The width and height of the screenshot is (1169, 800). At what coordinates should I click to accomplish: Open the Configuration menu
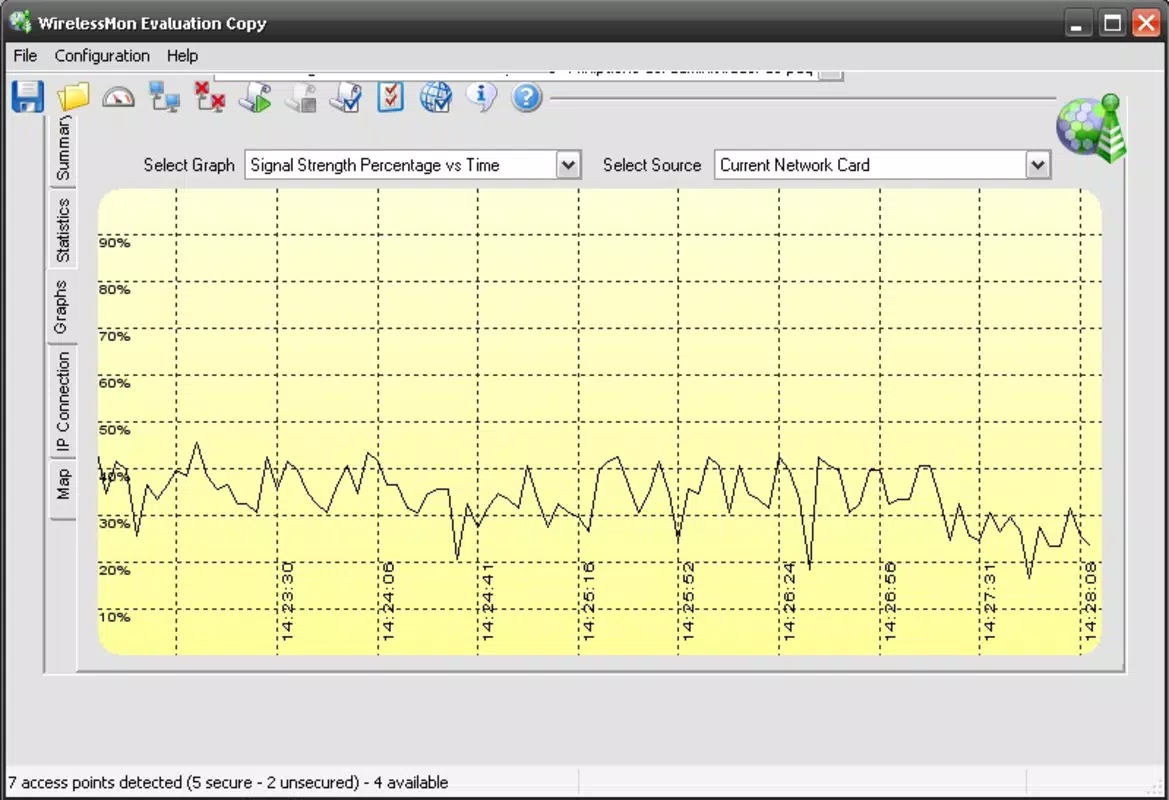point(101,56)
